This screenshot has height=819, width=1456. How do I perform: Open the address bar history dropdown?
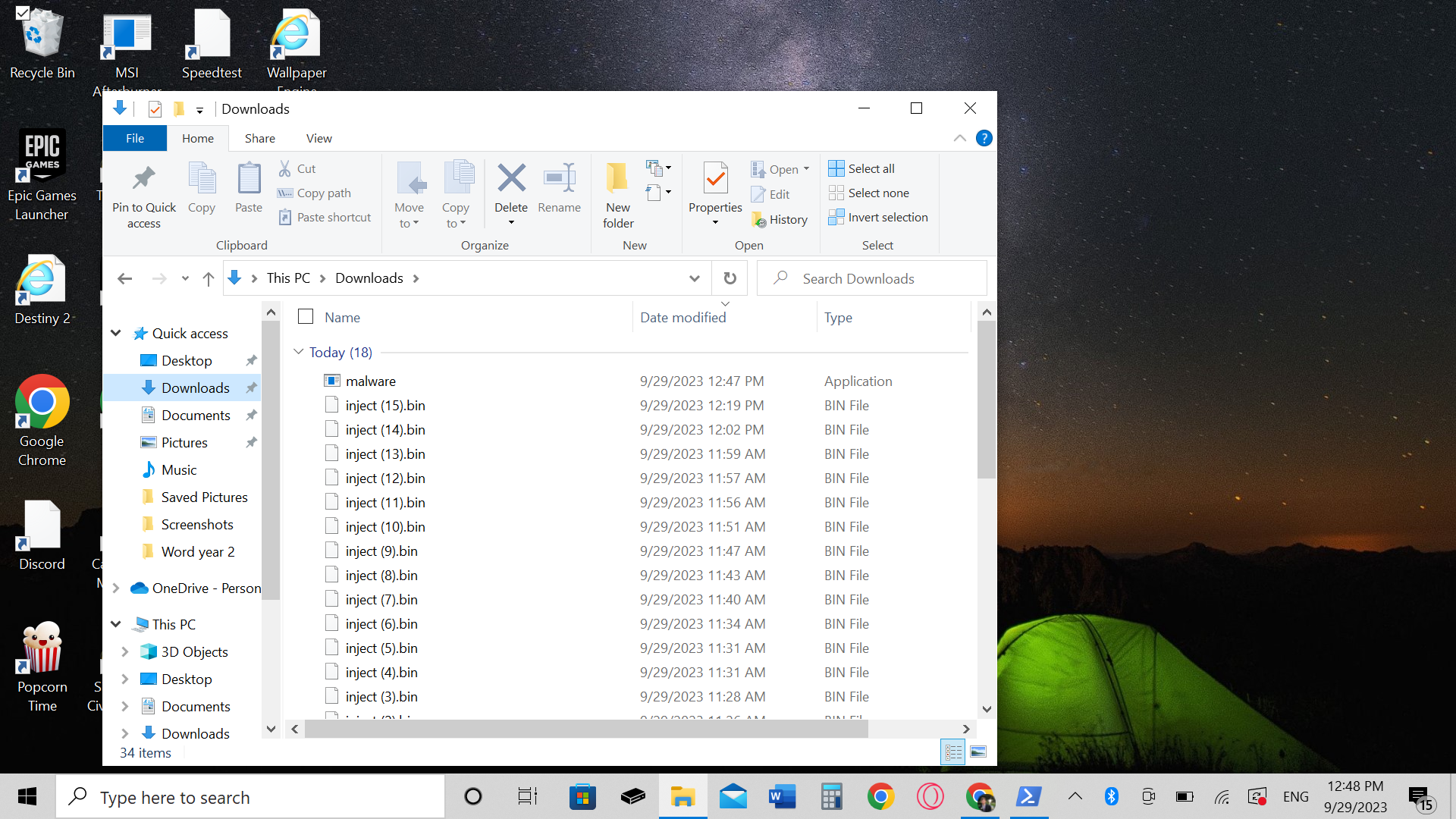click(x=694, y=278)
